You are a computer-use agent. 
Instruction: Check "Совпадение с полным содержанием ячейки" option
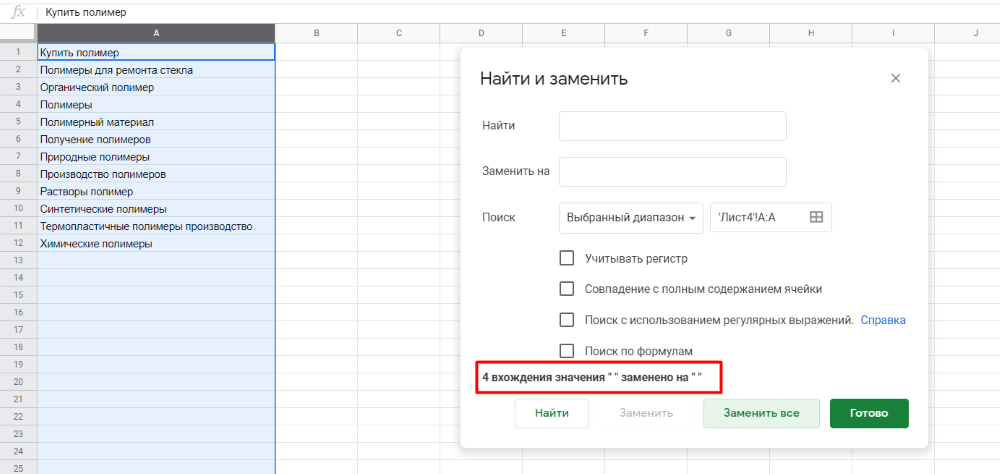567,289
